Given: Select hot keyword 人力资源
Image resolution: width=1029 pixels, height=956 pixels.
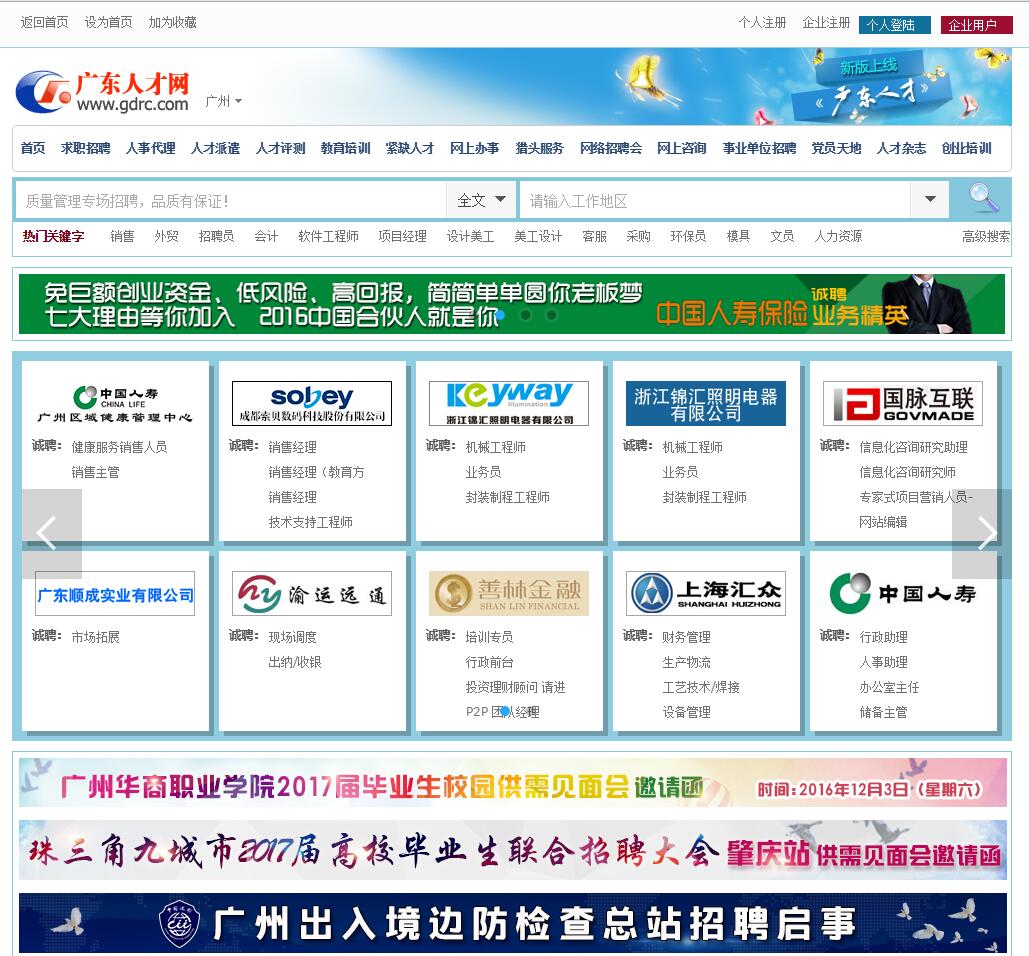Looking at the screenshot, I should coord(838,236).
